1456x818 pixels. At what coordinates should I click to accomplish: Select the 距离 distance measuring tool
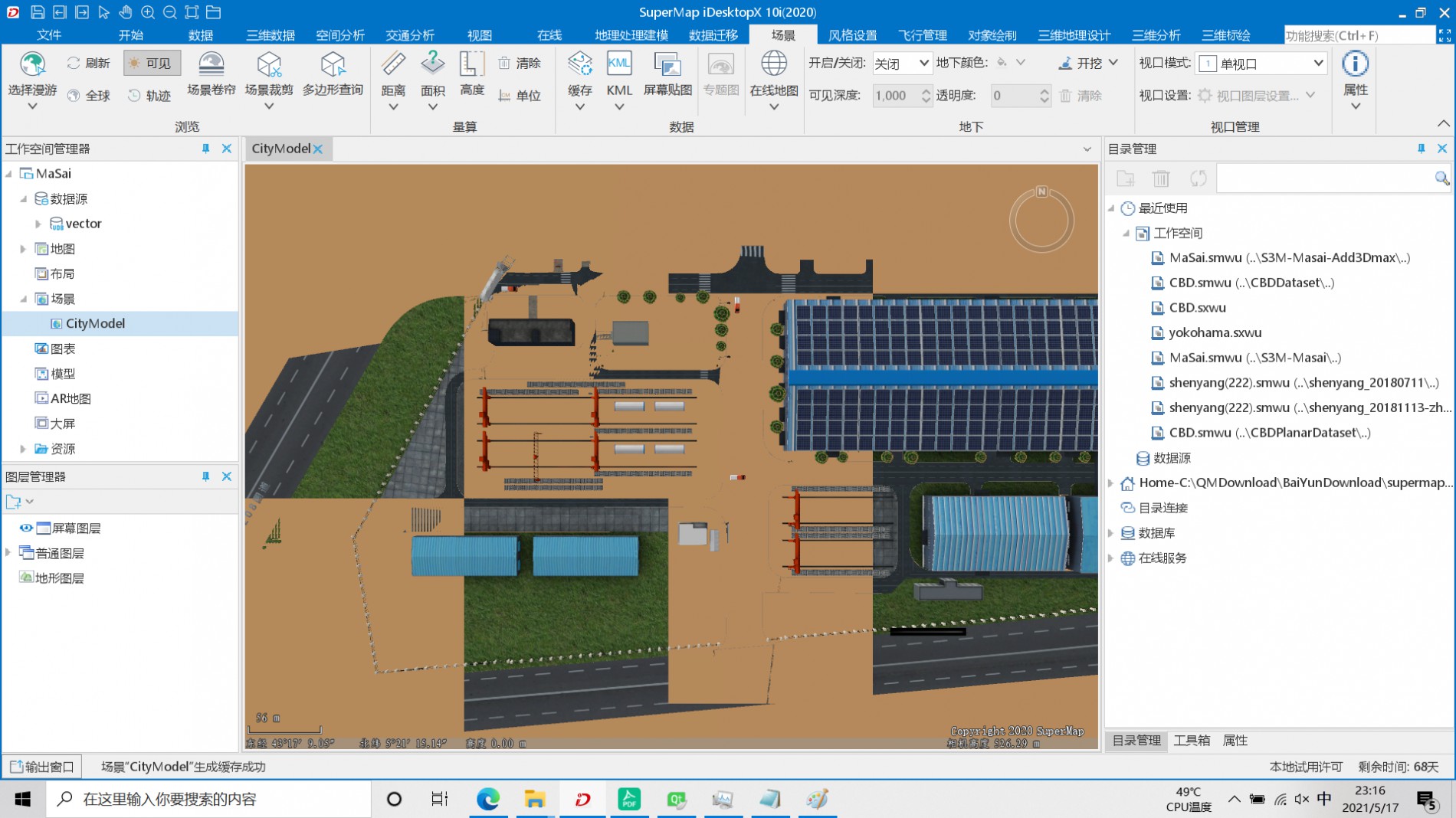click(393, 80)
